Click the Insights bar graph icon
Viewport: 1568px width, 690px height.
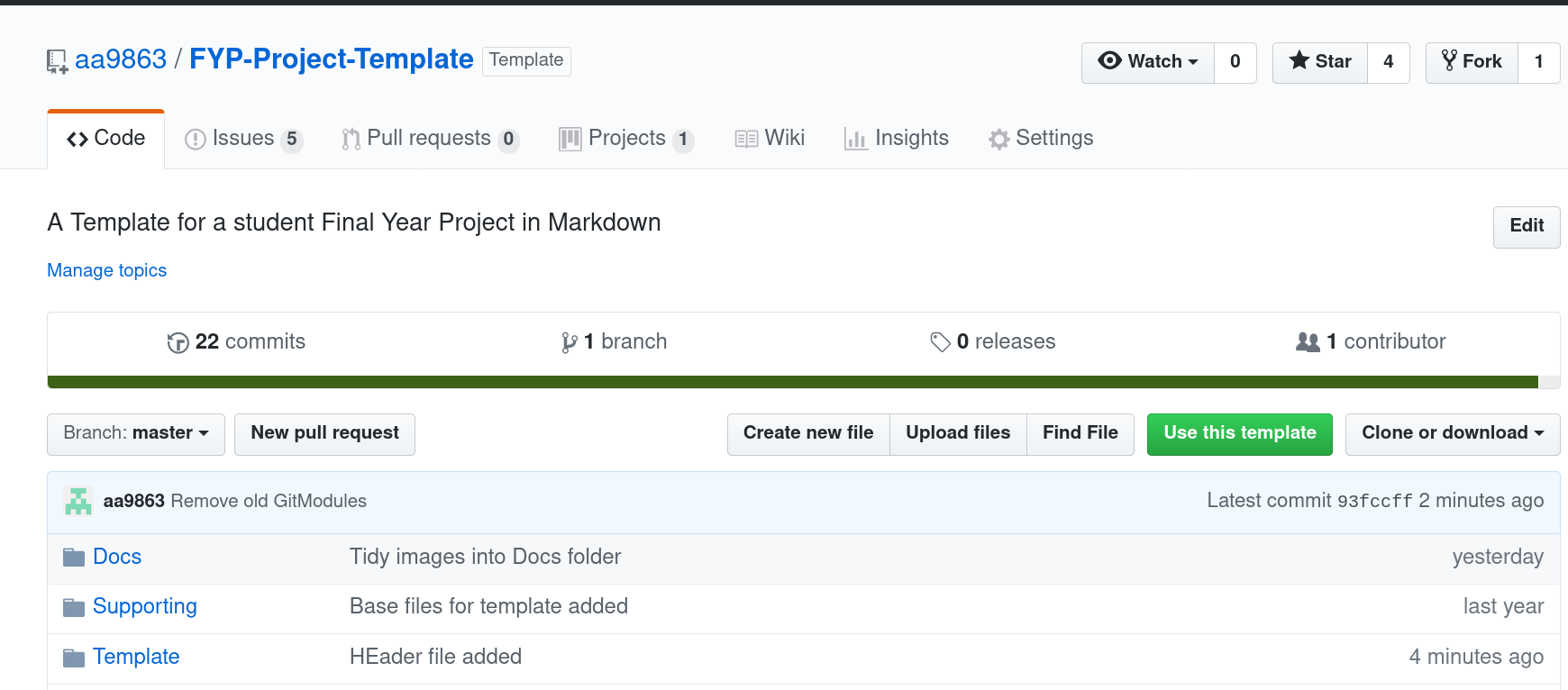point(855,139)
